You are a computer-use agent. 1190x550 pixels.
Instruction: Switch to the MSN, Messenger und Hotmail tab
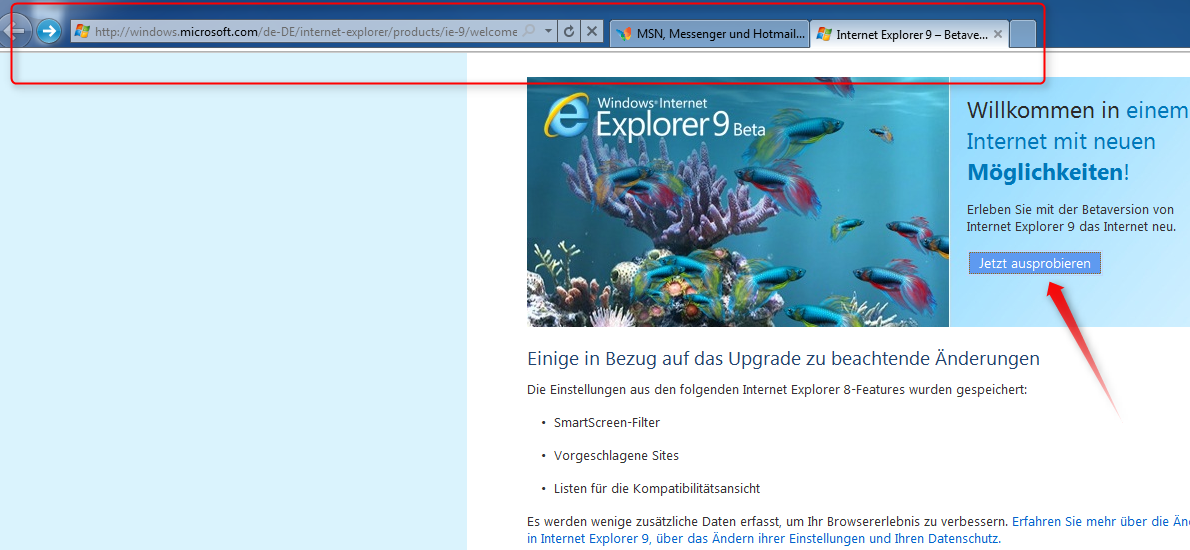710,34
